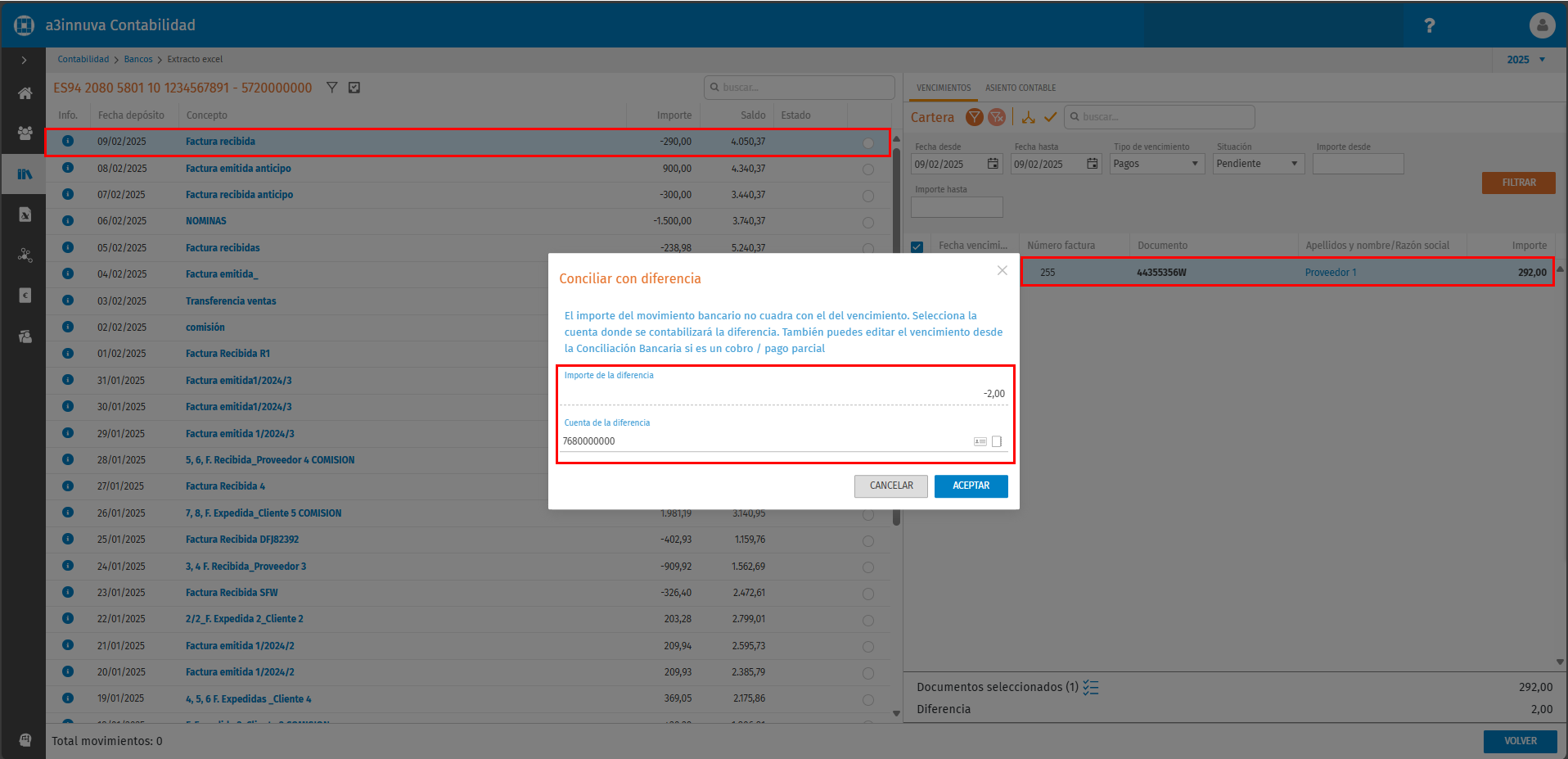Click the Importe de la diferencia field
Screen dimensions: 1568x759
coord(784,394)
